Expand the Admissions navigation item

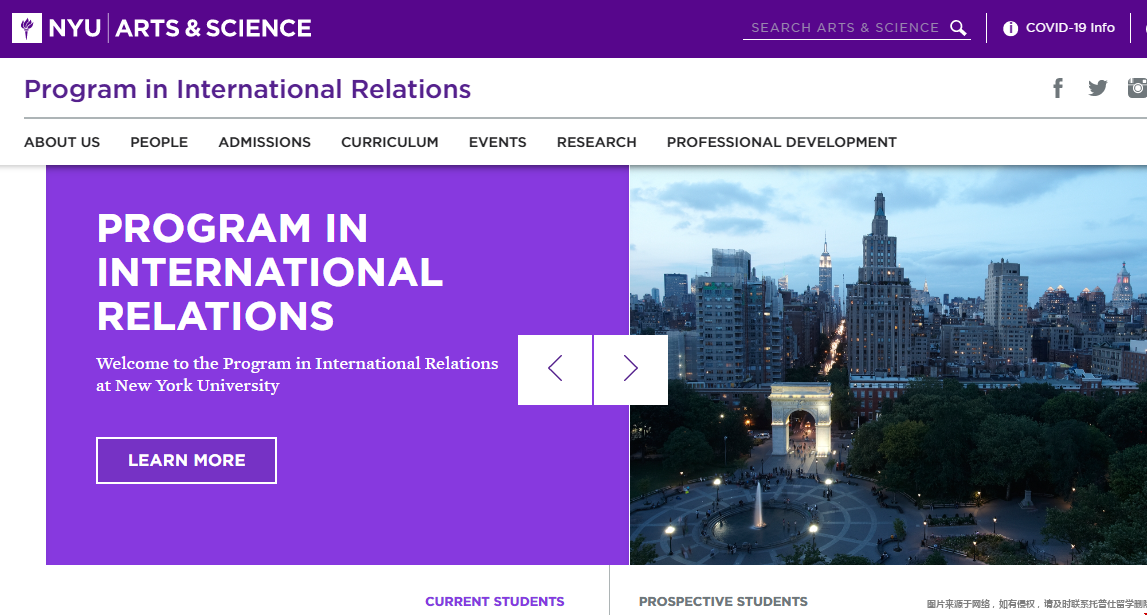[x=264, y=142]
